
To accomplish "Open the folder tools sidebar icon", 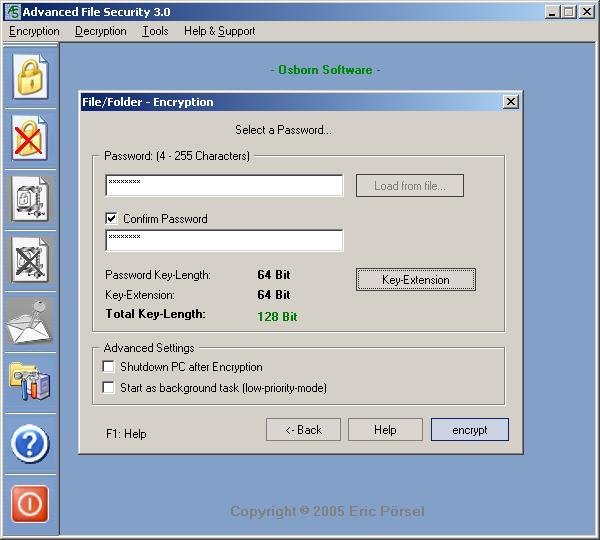I will [30, 382].
